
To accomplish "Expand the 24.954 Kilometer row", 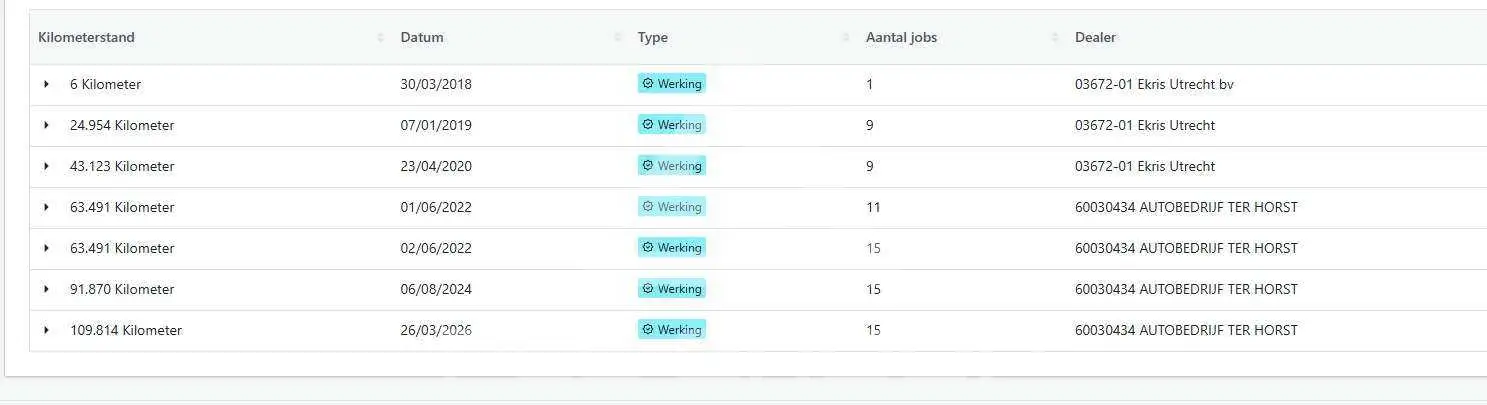I will [x=46, y=125].
